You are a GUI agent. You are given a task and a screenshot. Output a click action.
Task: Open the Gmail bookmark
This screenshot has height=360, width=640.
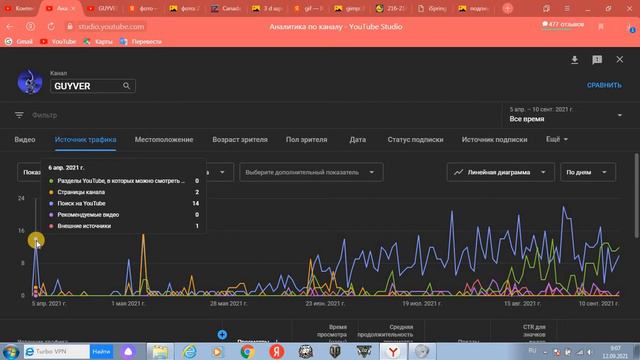(x=19, y=42)
